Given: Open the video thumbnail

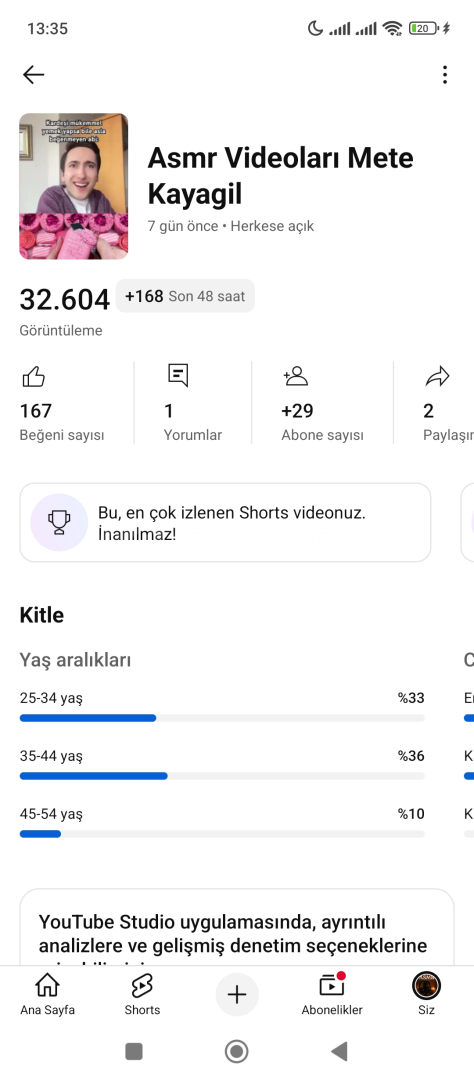Looking at the screenshot, I should tap(74, 187).
